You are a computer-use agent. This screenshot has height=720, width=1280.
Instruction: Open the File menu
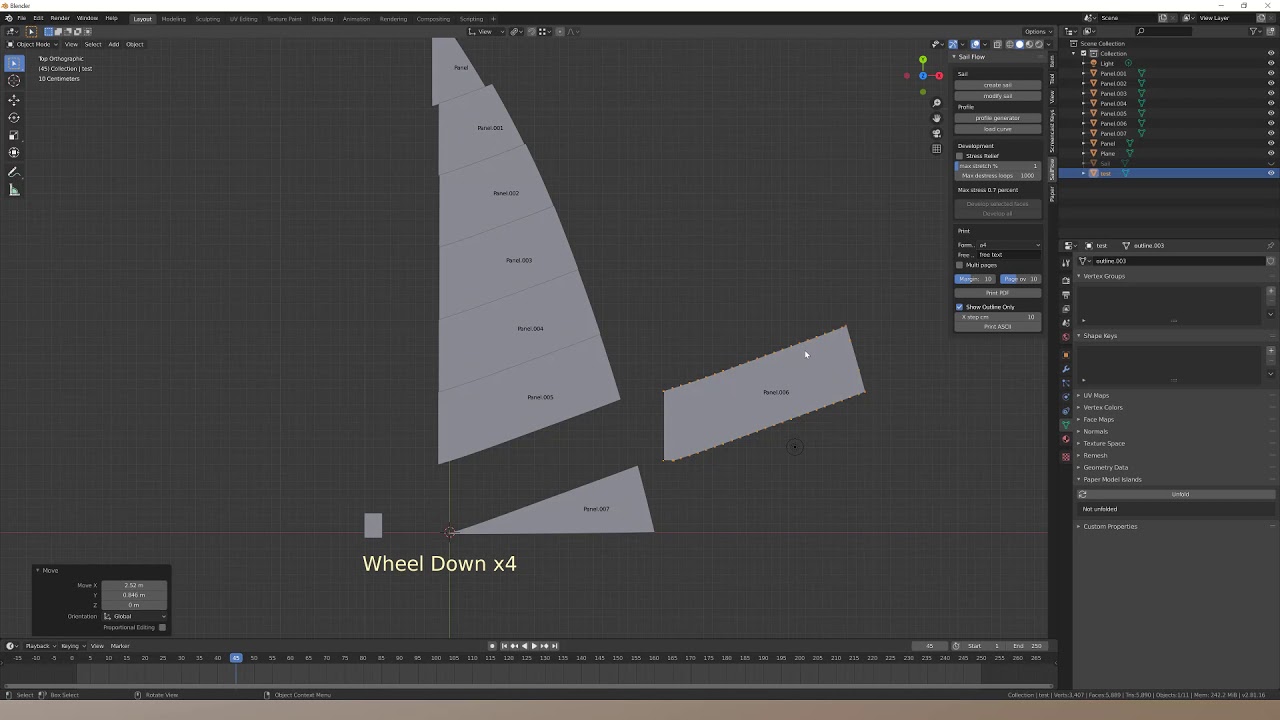[21, 18]
